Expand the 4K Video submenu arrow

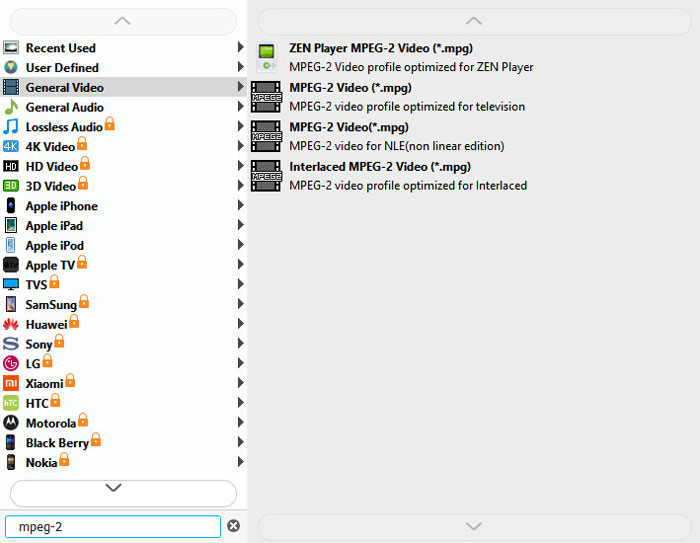pos(240,146)
